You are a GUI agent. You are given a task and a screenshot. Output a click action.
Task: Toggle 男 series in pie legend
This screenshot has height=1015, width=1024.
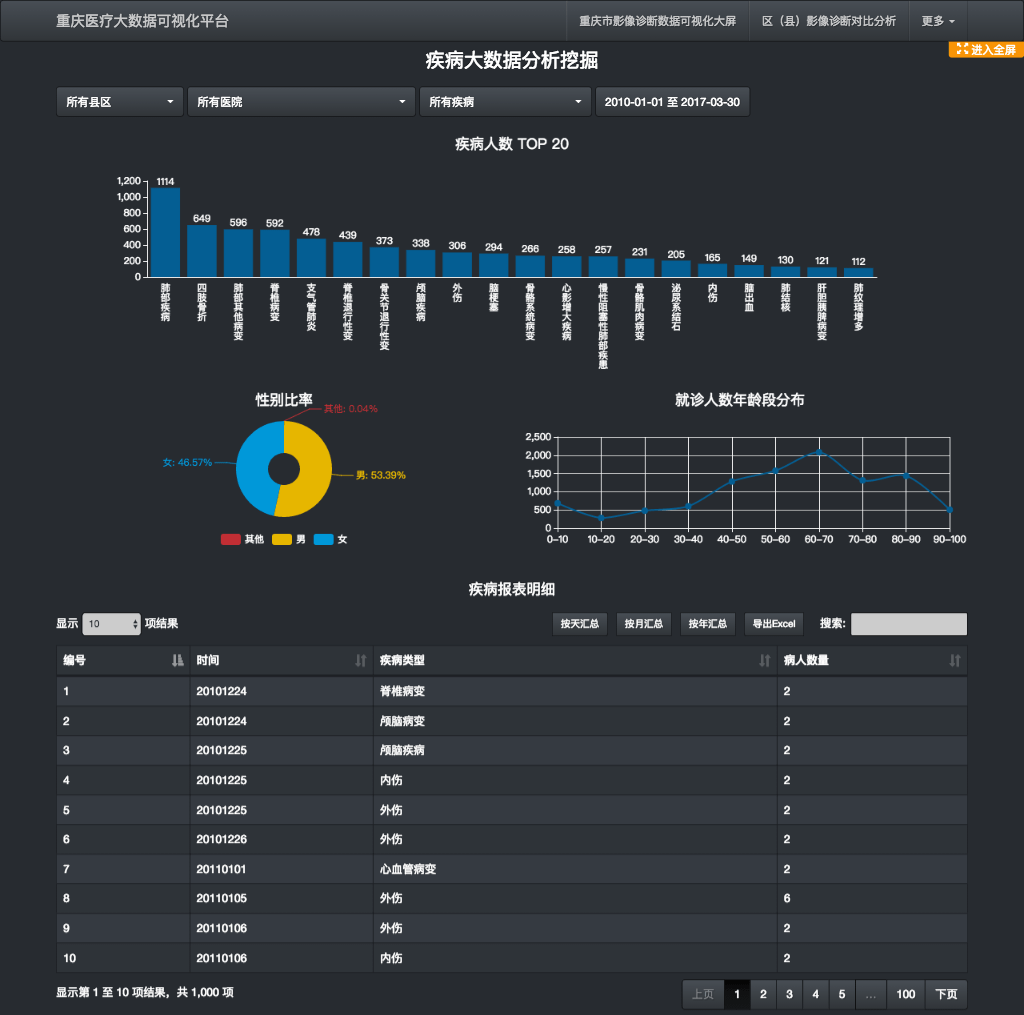point(291,540)
